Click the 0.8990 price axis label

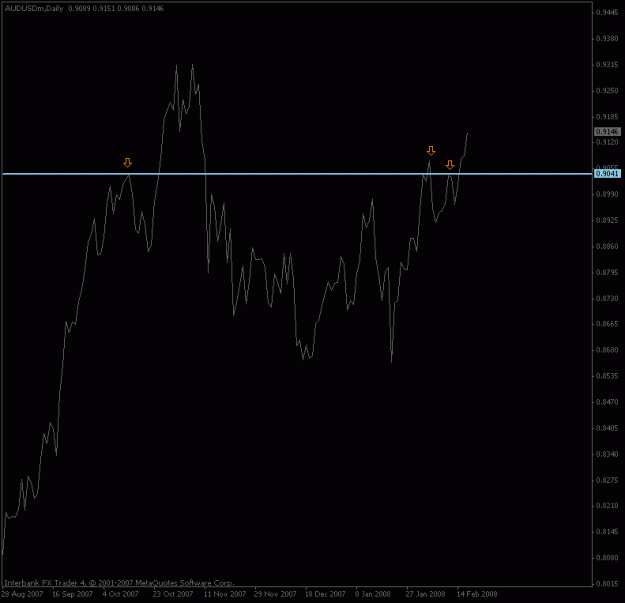tap(607, 194)
